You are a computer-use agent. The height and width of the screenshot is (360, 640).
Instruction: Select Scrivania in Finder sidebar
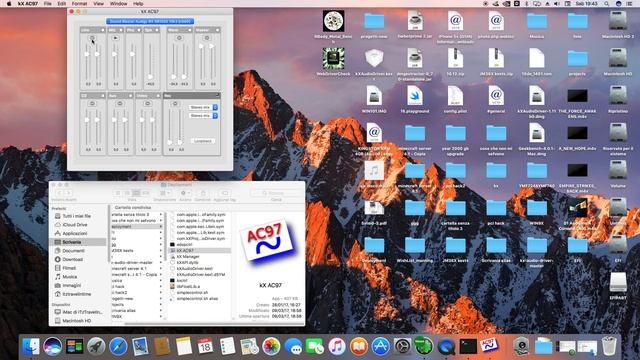(x=79, y=242)
